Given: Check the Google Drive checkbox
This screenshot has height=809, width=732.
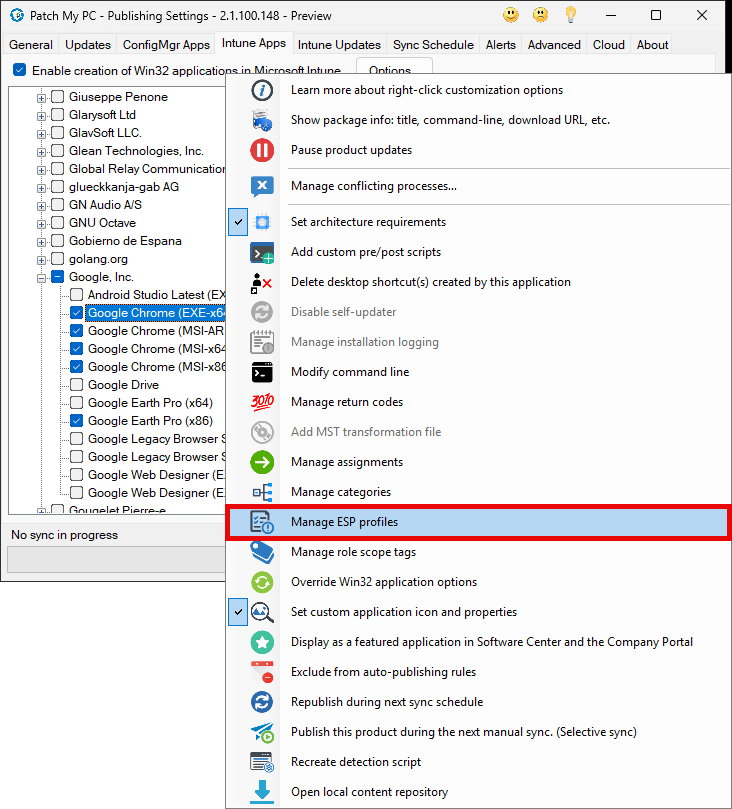Looking at the screenshot, I should [x=76, y=385].
